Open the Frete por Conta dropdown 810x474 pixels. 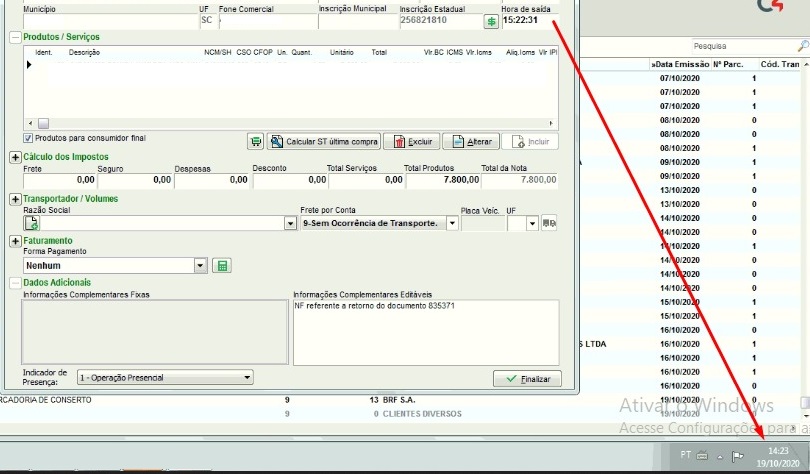click(452, 223)
